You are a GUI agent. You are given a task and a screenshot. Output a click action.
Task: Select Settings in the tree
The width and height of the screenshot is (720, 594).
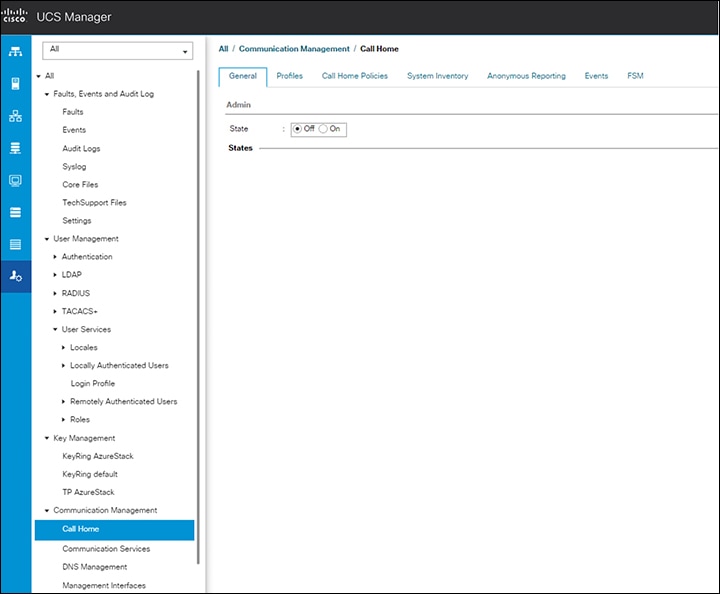click(77, 221)
